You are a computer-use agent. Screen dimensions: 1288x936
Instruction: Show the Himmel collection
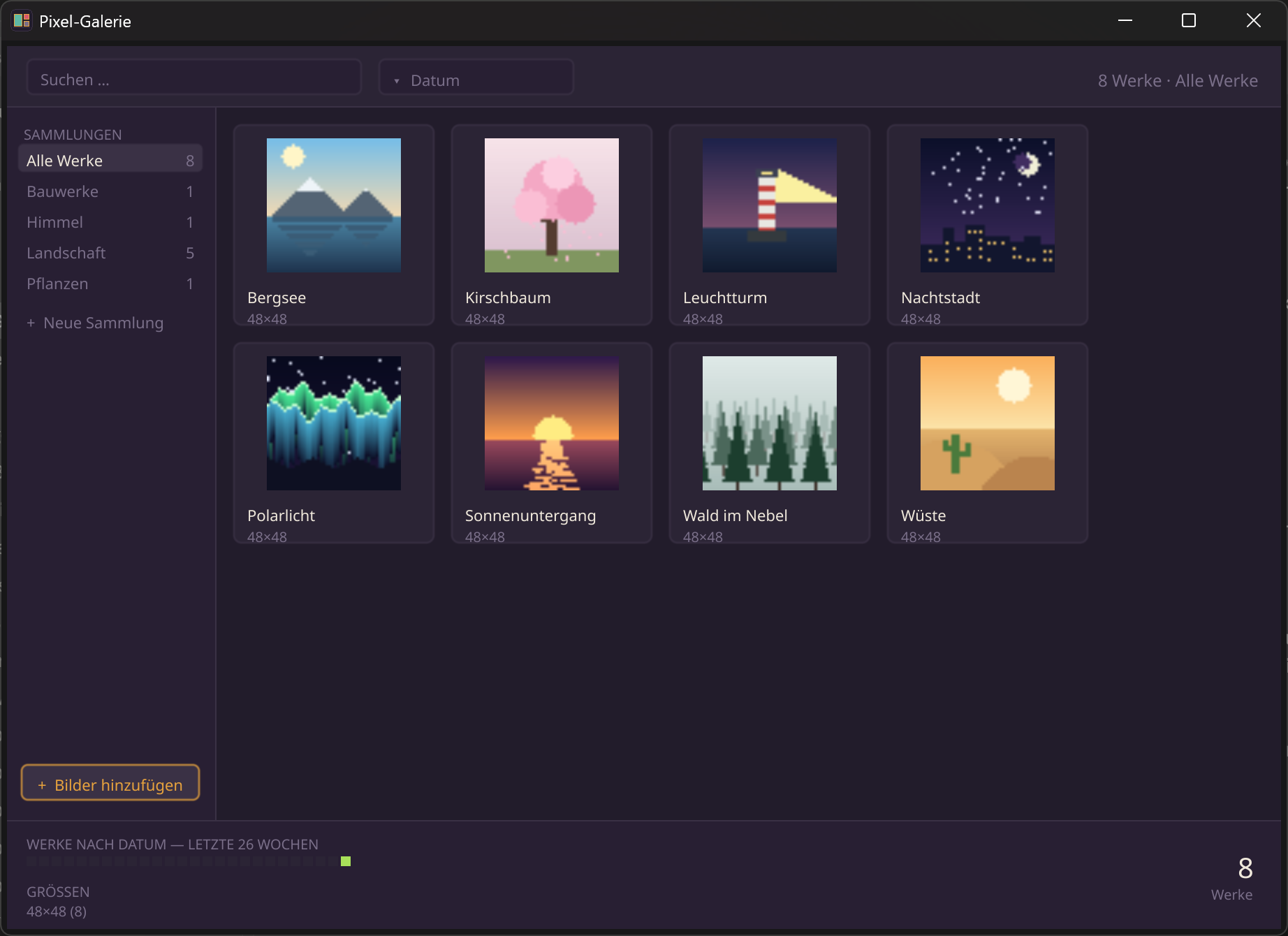110,221
